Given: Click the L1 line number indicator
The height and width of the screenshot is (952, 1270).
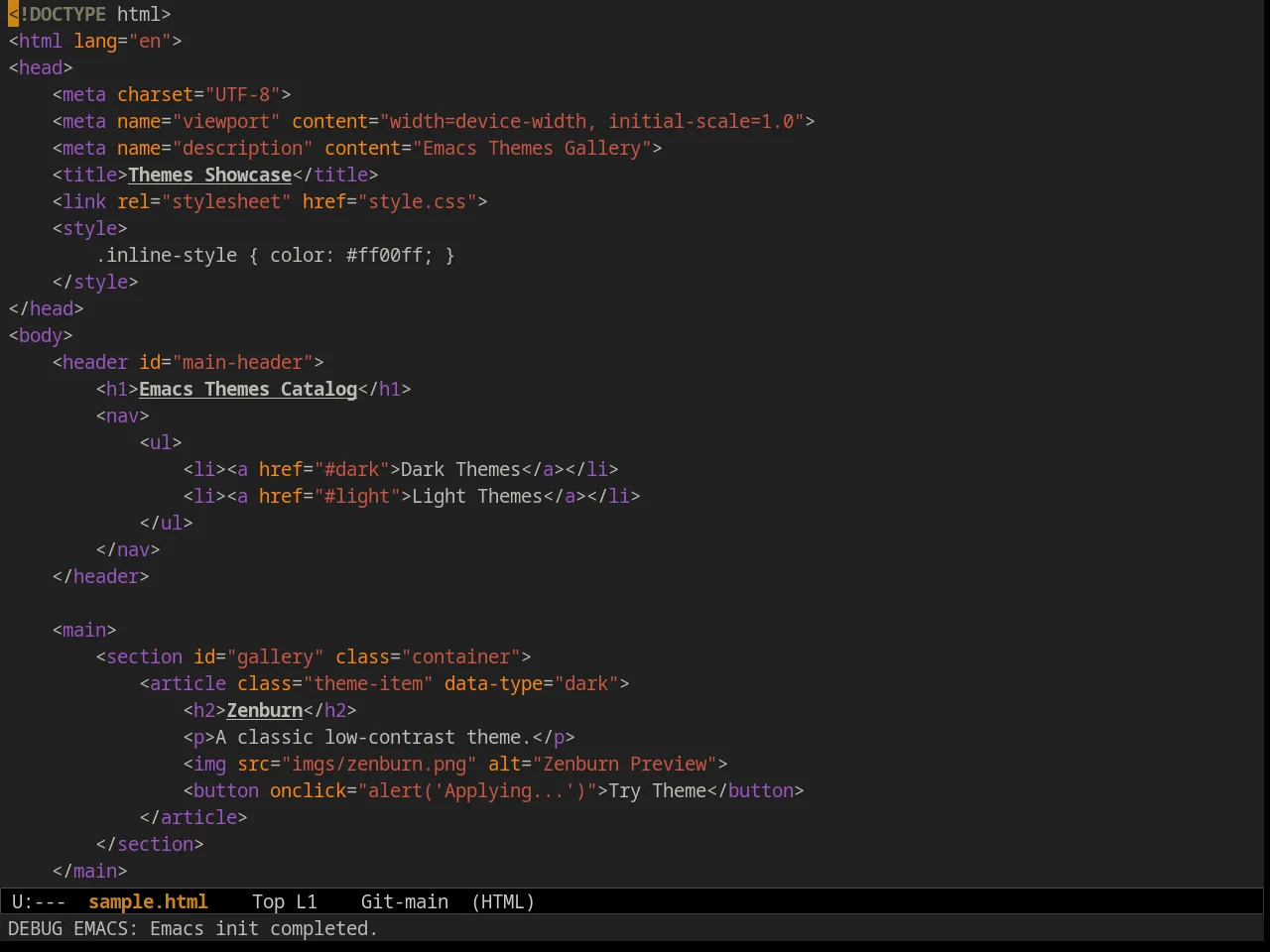Looking at the screenshot, I should [x=307, y=901].
